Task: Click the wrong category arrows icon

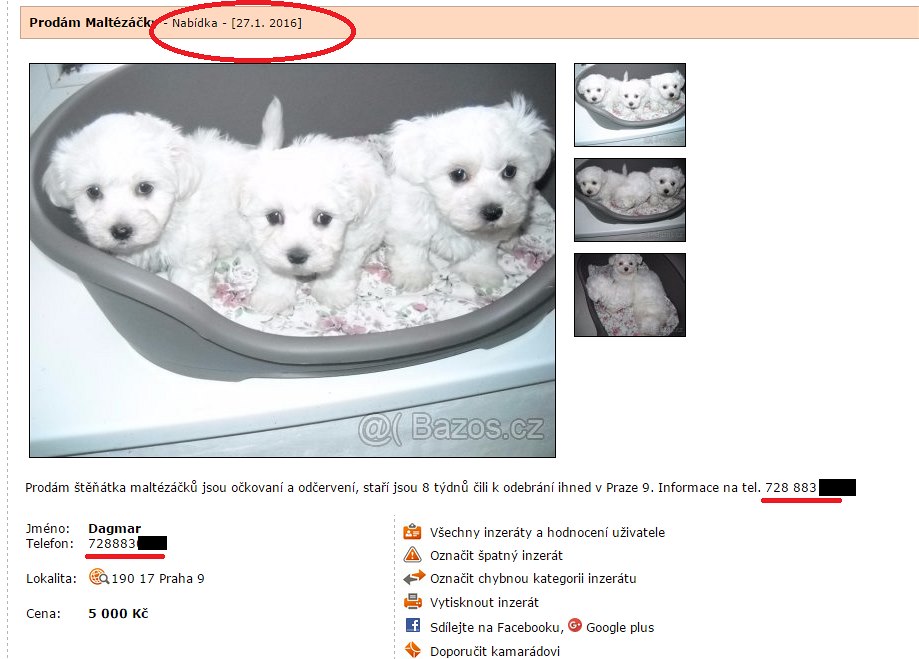Action: (x=414, y=578)
